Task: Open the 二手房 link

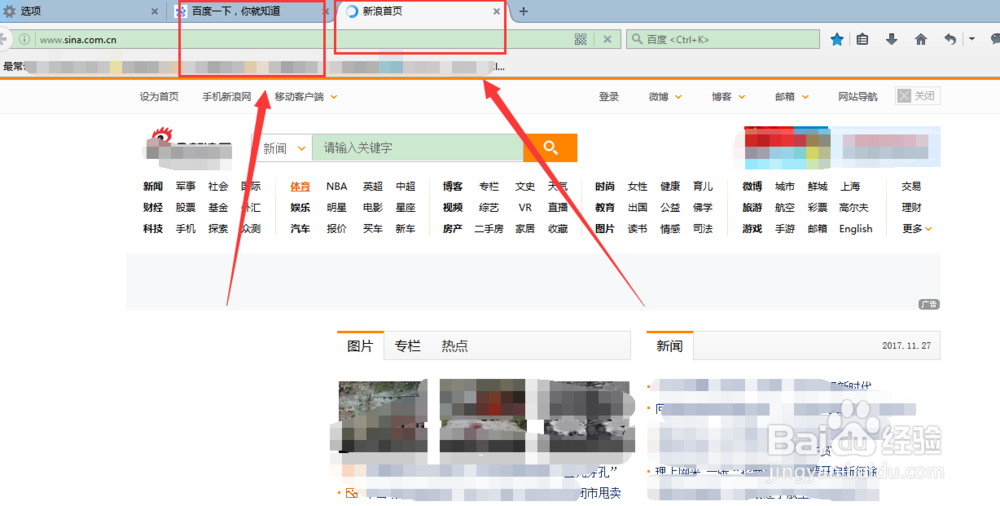Action: pos(489,228)
